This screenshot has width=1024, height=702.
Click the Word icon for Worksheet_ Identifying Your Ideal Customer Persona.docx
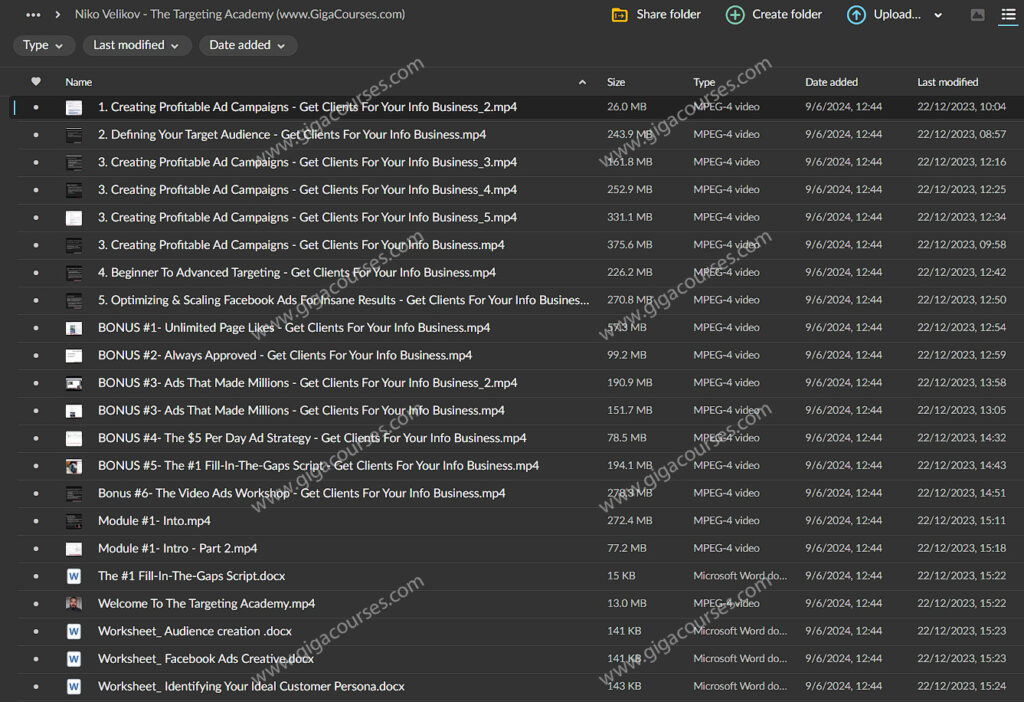click(74, 686)
